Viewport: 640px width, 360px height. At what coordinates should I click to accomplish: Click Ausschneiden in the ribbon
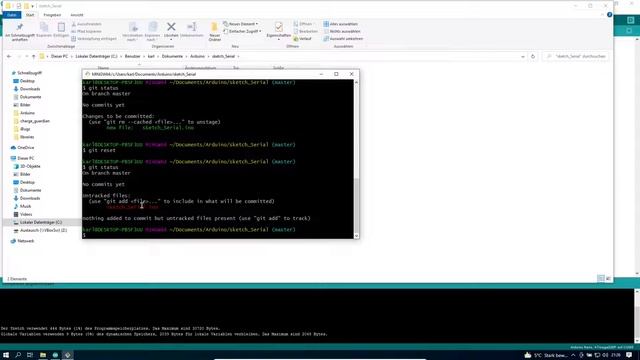coord(86,24)
